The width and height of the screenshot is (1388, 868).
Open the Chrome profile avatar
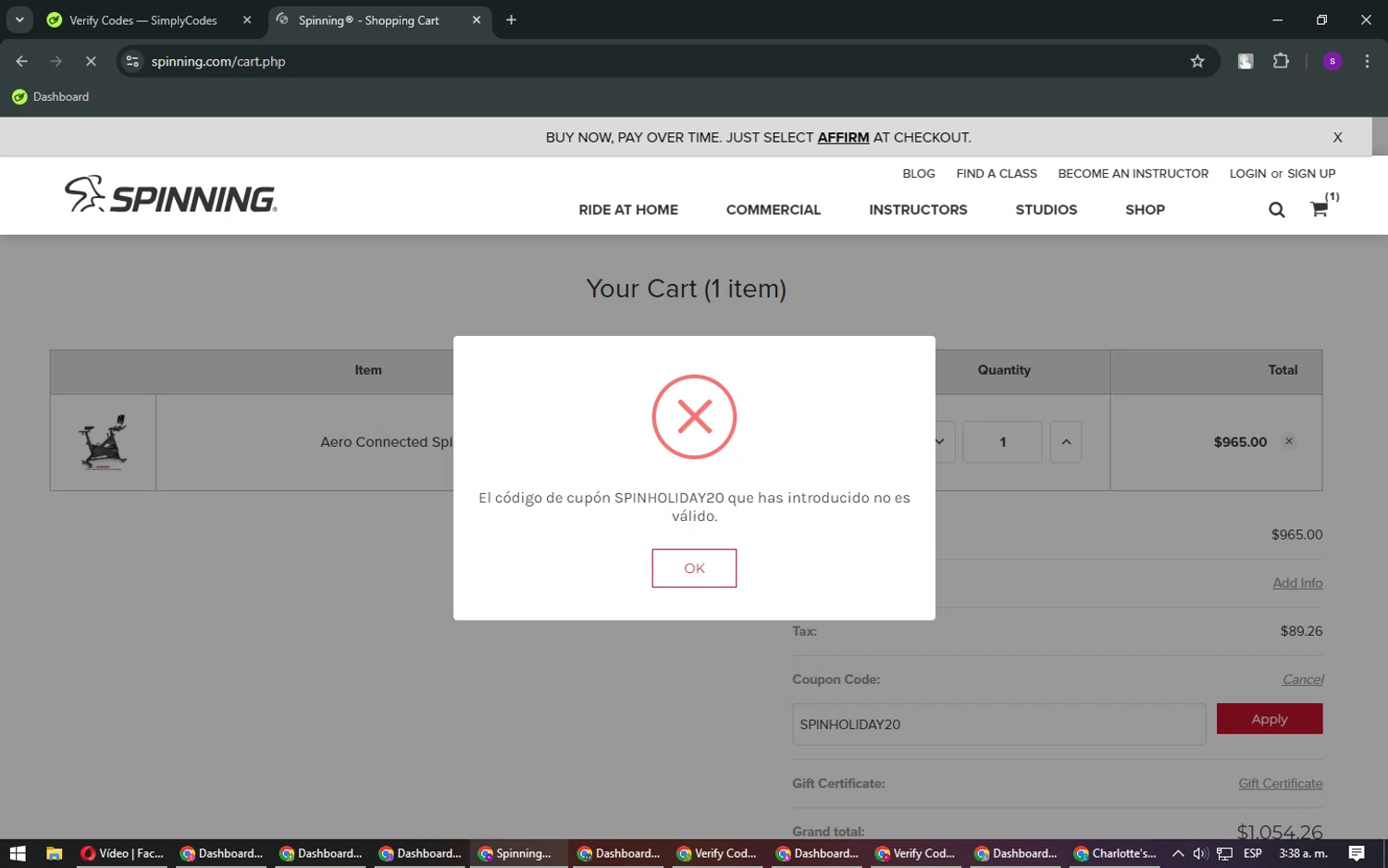click(1332, 61)
